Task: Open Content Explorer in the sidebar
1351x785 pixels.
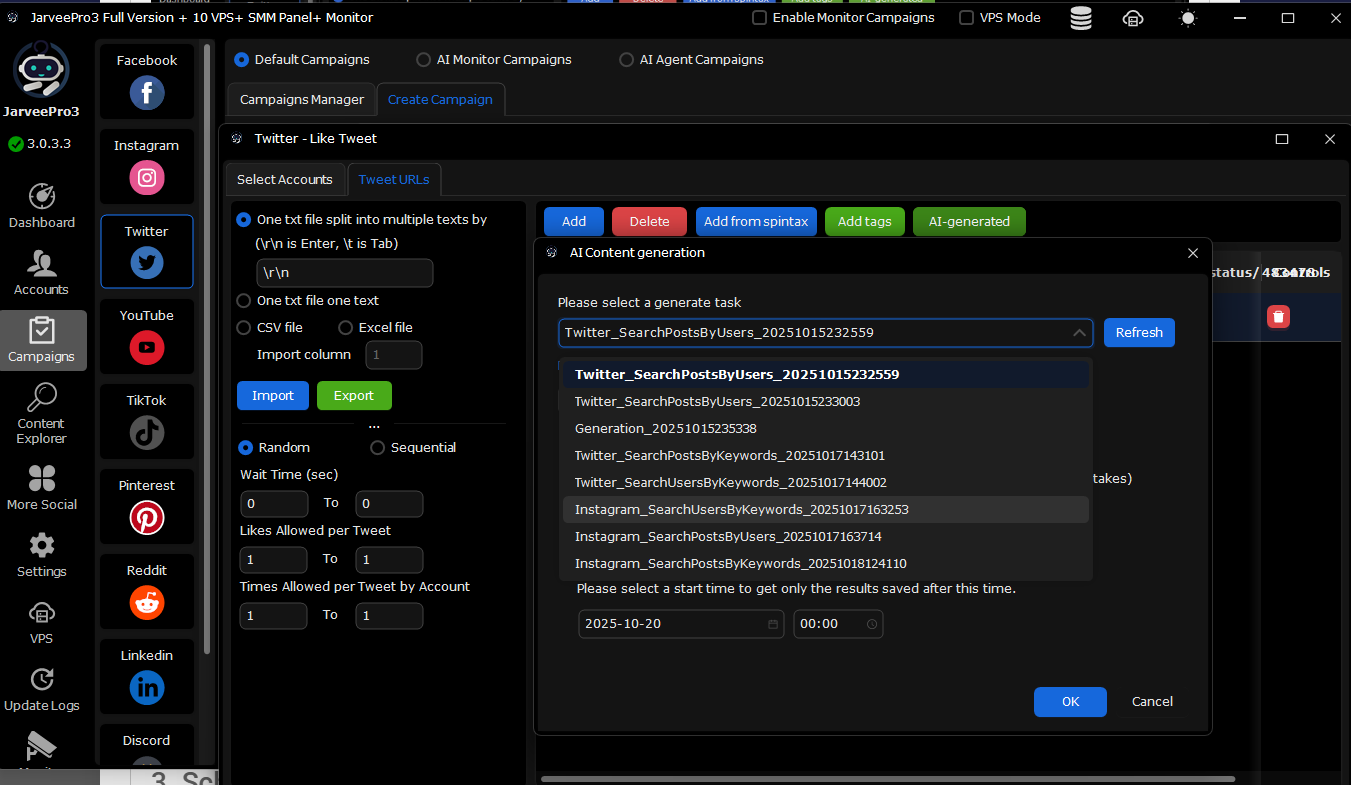Action: [x=42, y=414]
